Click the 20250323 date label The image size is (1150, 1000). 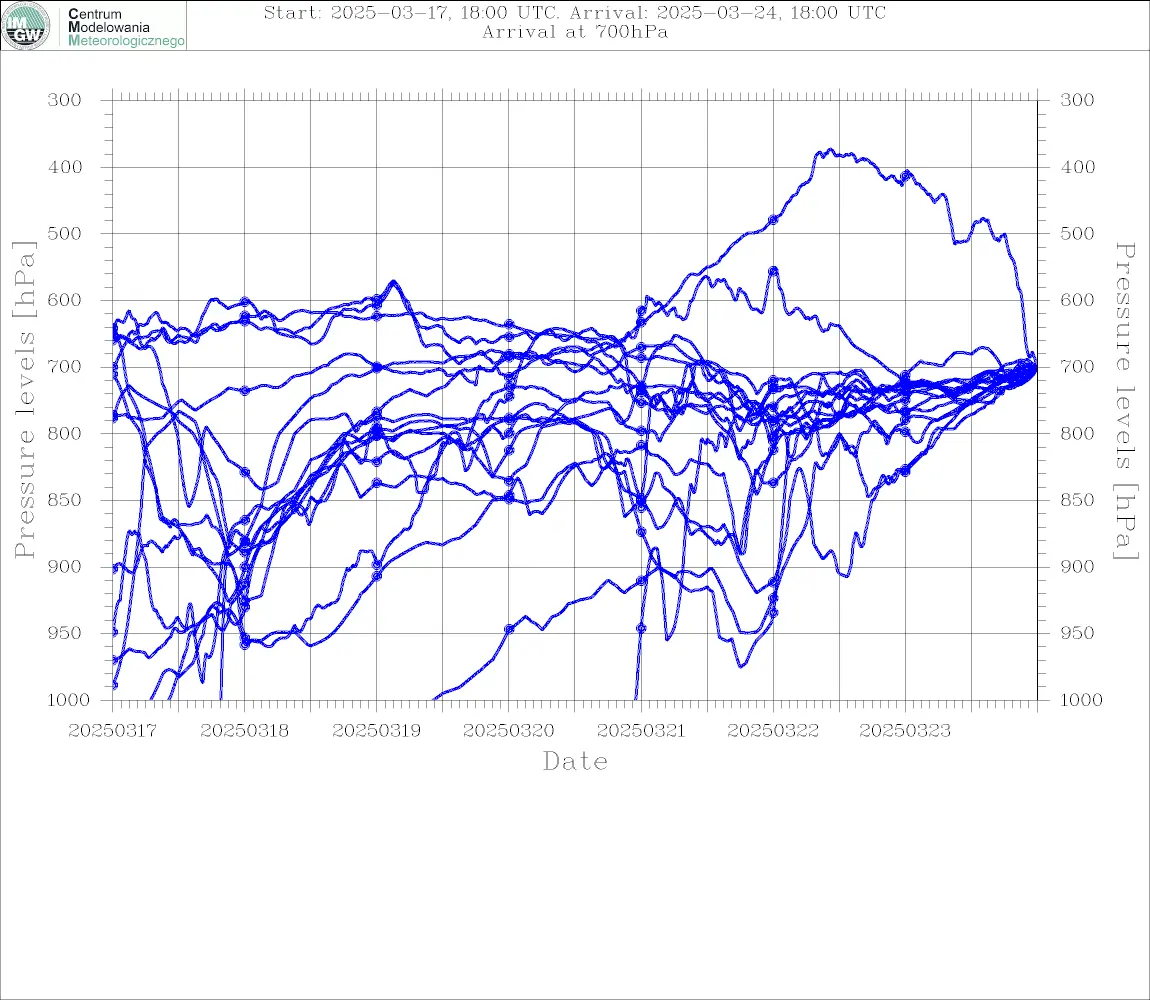pos(905,731)
